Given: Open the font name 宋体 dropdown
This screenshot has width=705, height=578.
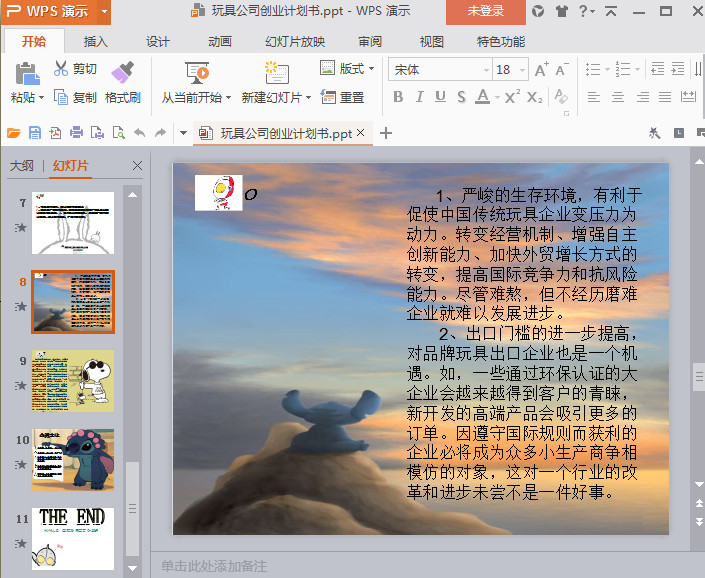Looking at the screenshot, I should [x=486, y=70].
